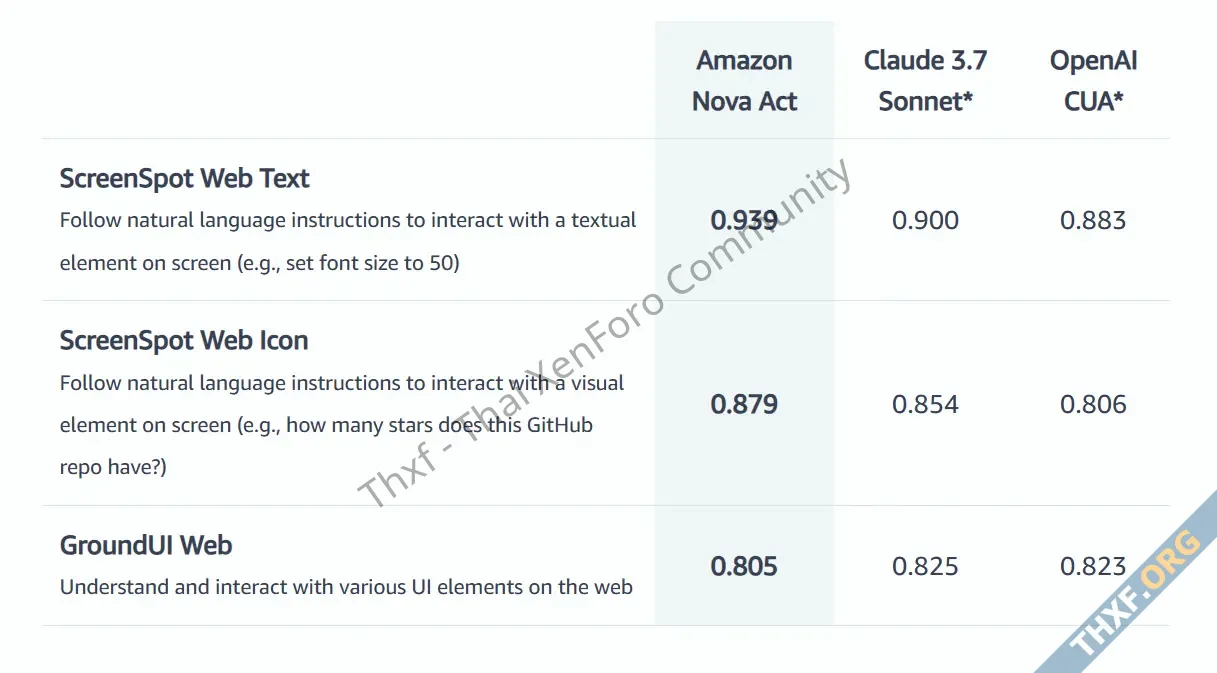The image size is (1217, 673).
Task: Select the Claude 3.7 Sonnet column header
Action: tap(925, 81)
